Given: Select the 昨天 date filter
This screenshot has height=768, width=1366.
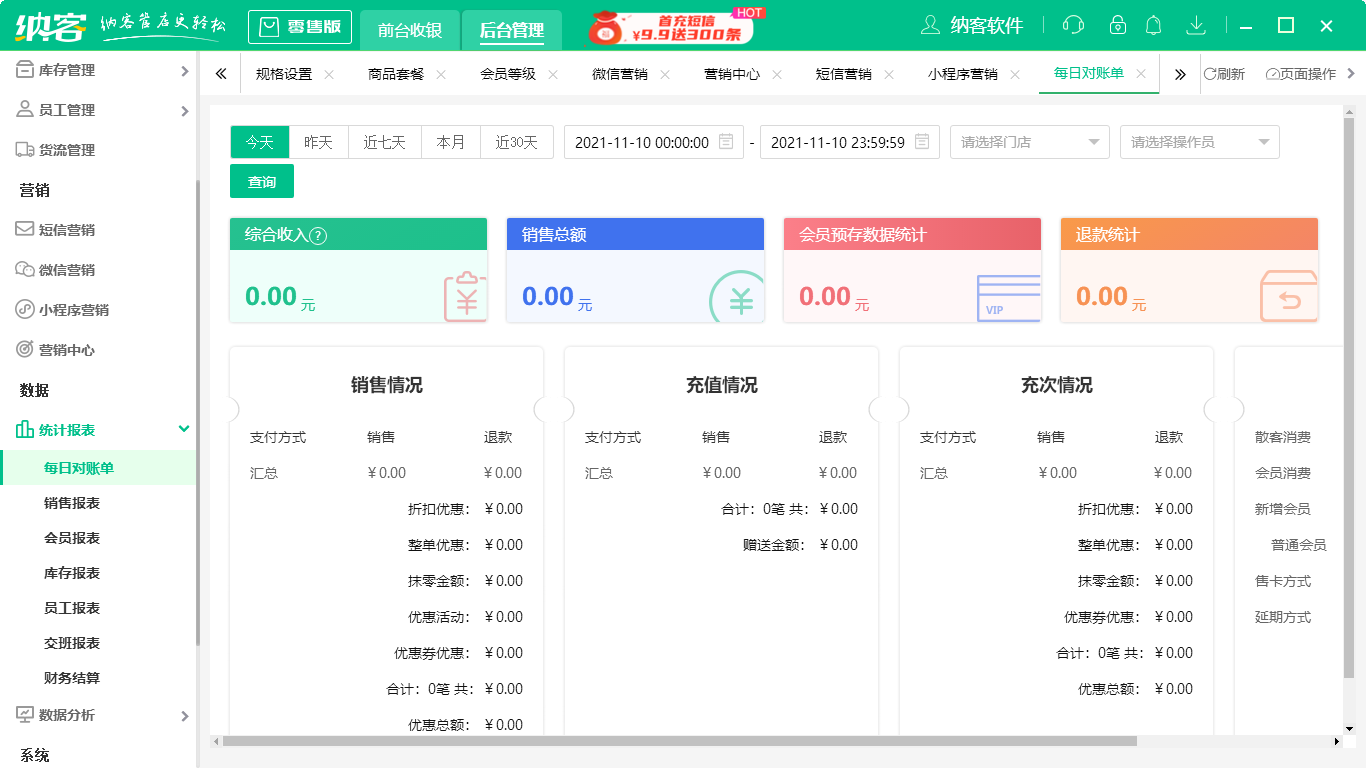Looking at the screenshot, I should (318, 142).
